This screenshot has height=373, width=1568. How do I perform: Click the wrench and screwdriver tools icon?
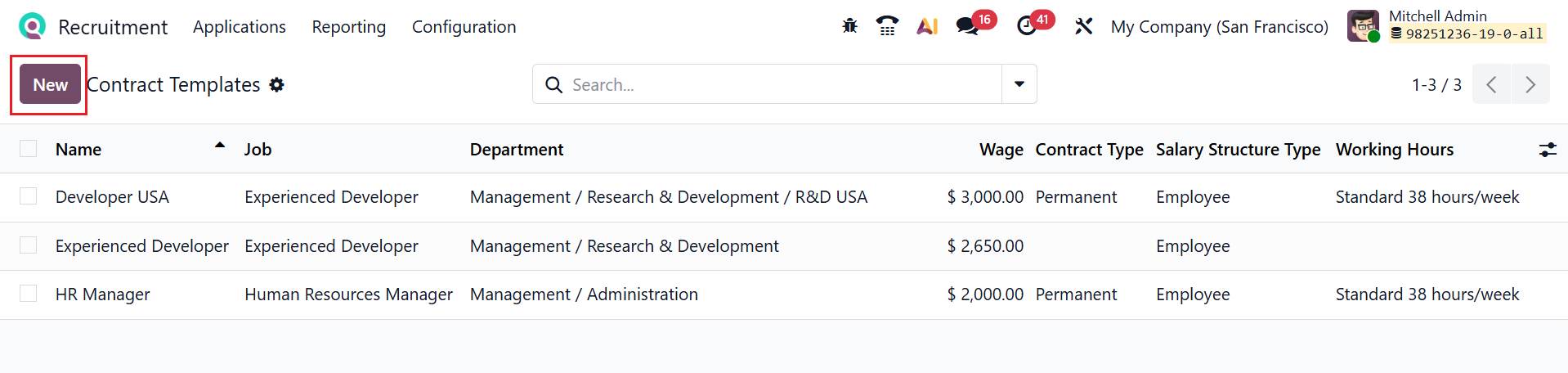(x=1084, y=26)
